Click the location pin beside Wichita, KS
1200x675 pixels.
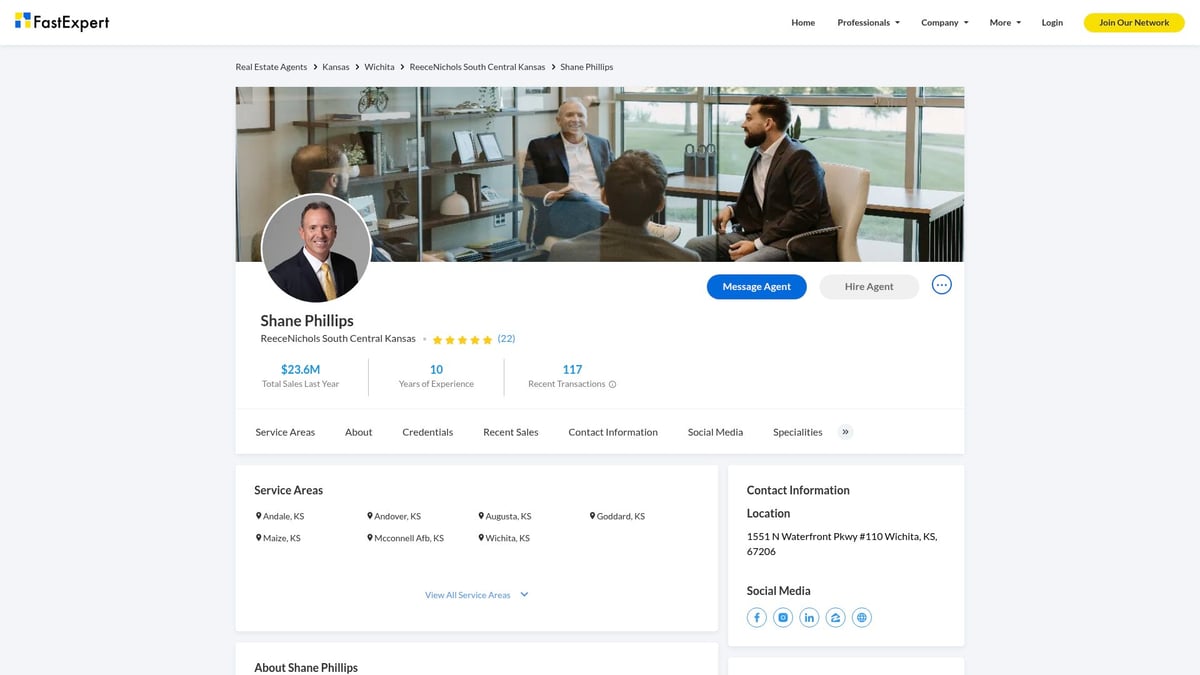coord(483,537)
